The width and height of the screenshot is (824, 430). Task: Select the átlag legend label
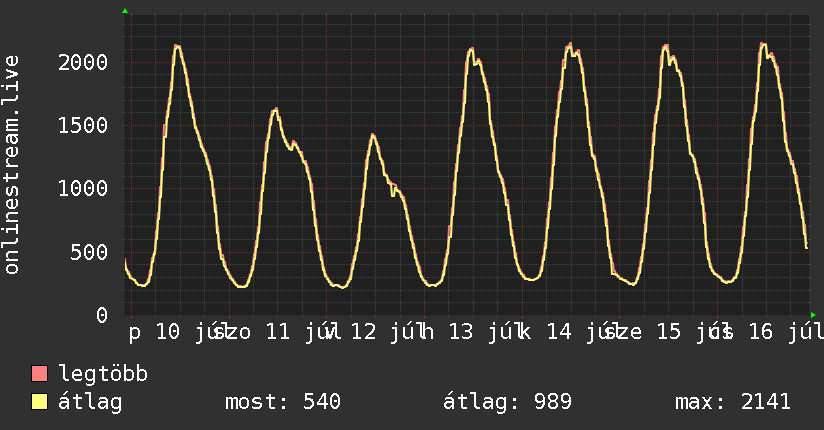[90, 402]
